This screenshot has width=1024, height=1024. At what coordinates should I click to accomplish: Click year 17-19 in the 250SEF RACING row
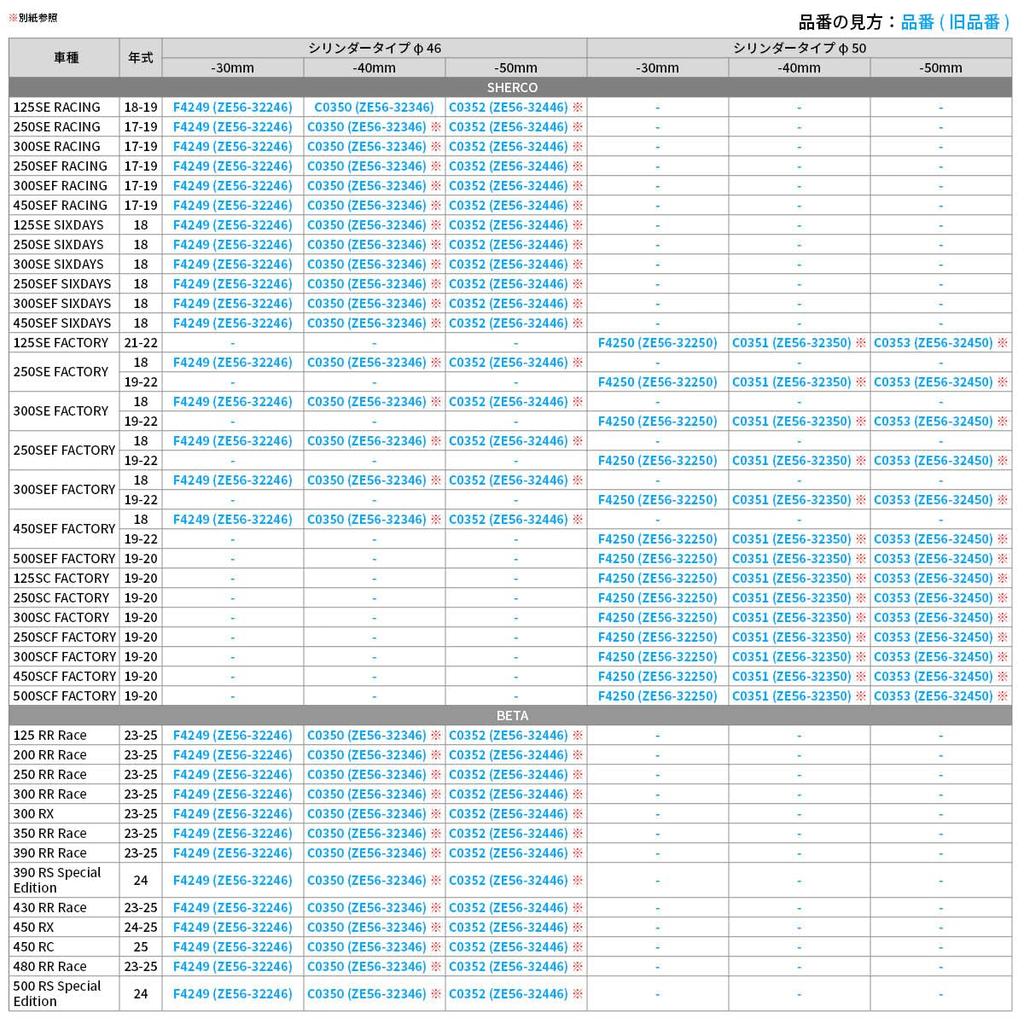tap(140, 166)
